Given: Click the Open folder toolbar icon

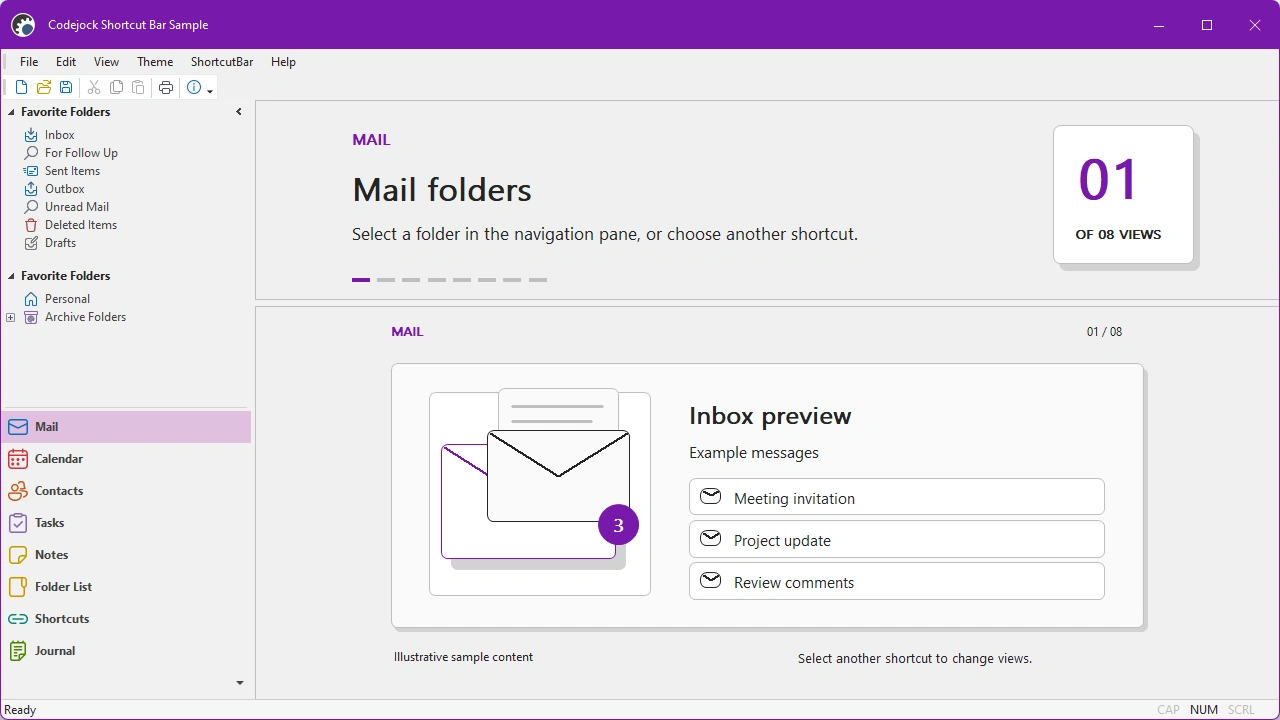Looking at the screenshot, I should [x=44, y=88].
